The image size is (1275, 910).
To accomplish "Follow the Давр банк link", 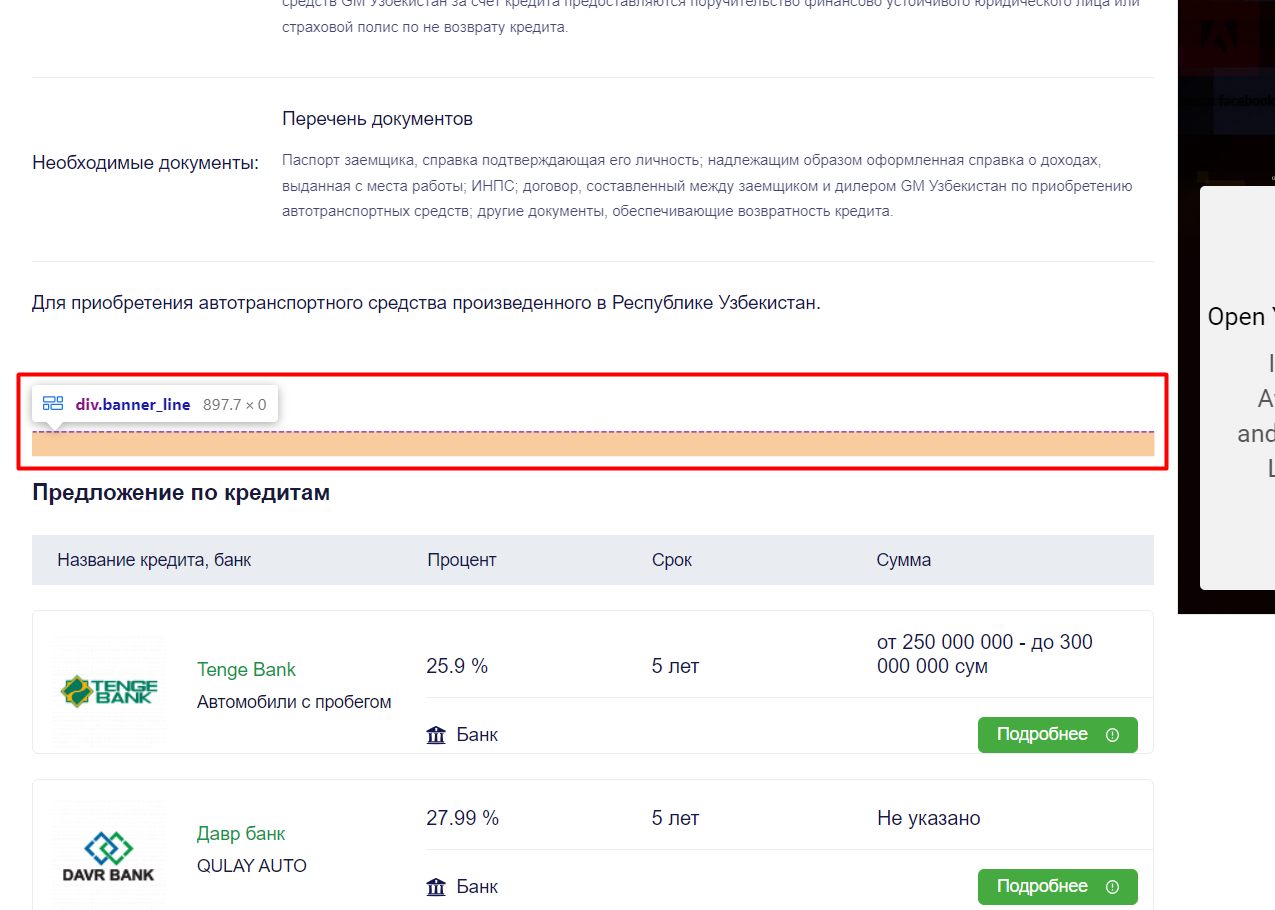I will pyautogui.click(x=241, y=834).
